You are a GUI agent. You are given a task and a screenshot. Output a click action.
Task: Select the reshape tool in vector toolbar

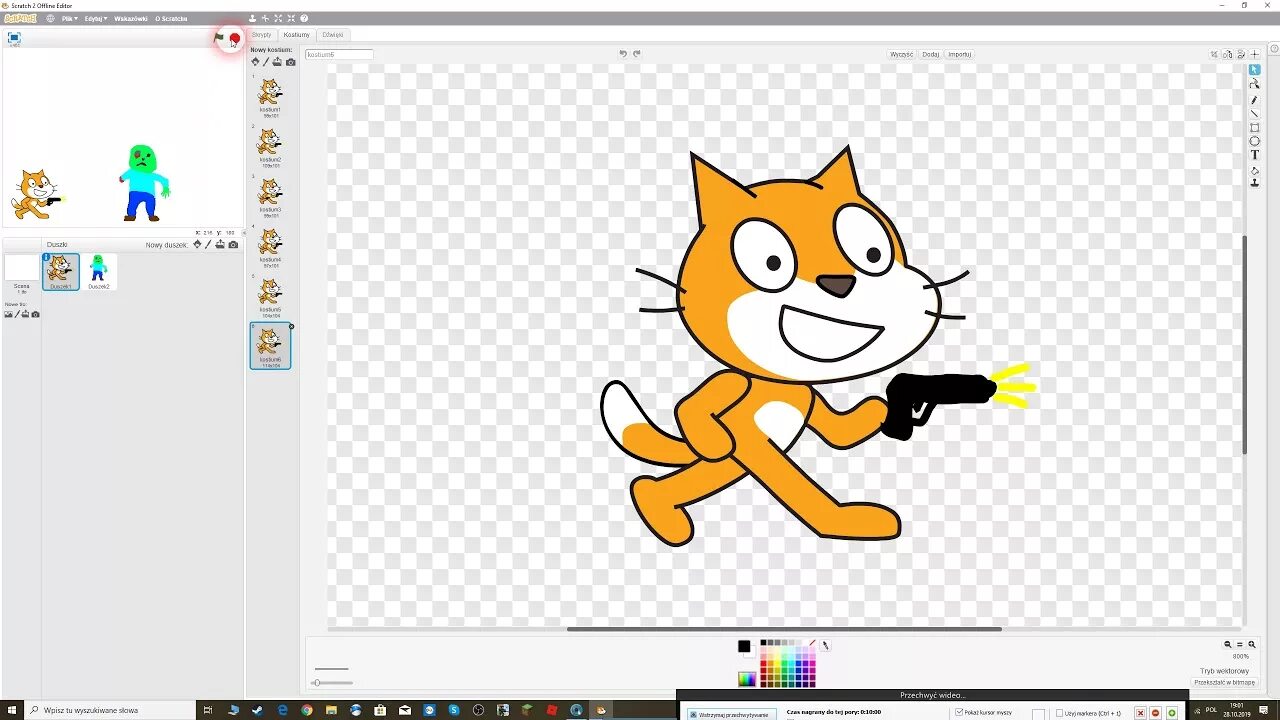coord(1254,84)
